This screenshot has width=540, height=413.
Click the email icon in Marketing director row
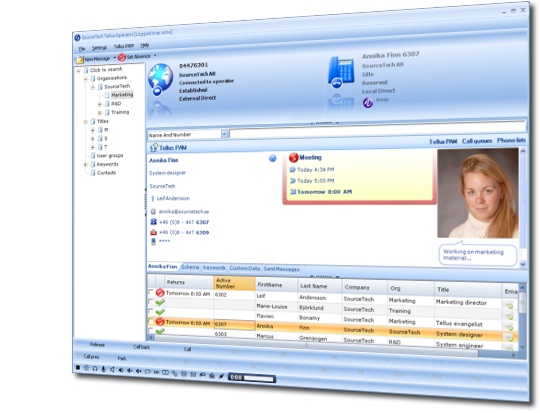click(509, 305)
